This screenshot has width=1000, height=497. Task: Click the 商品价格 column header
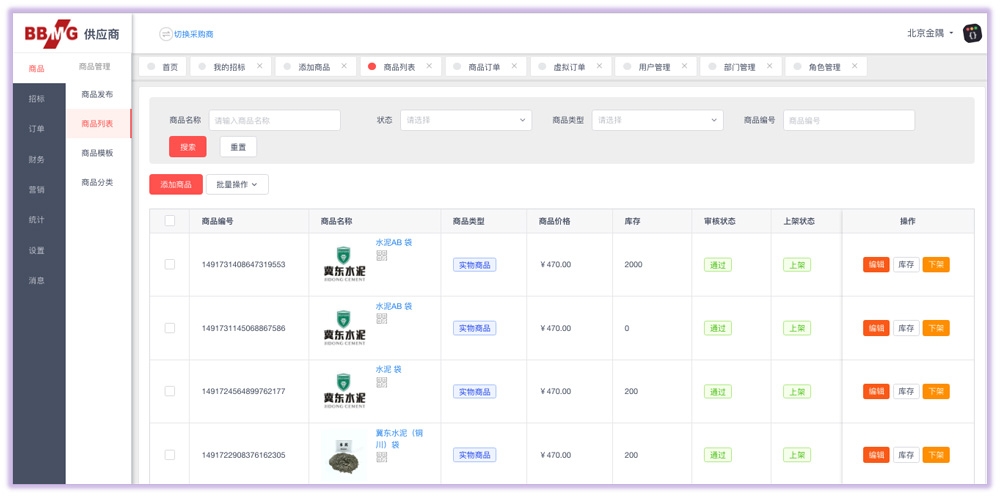pos(554,221)
